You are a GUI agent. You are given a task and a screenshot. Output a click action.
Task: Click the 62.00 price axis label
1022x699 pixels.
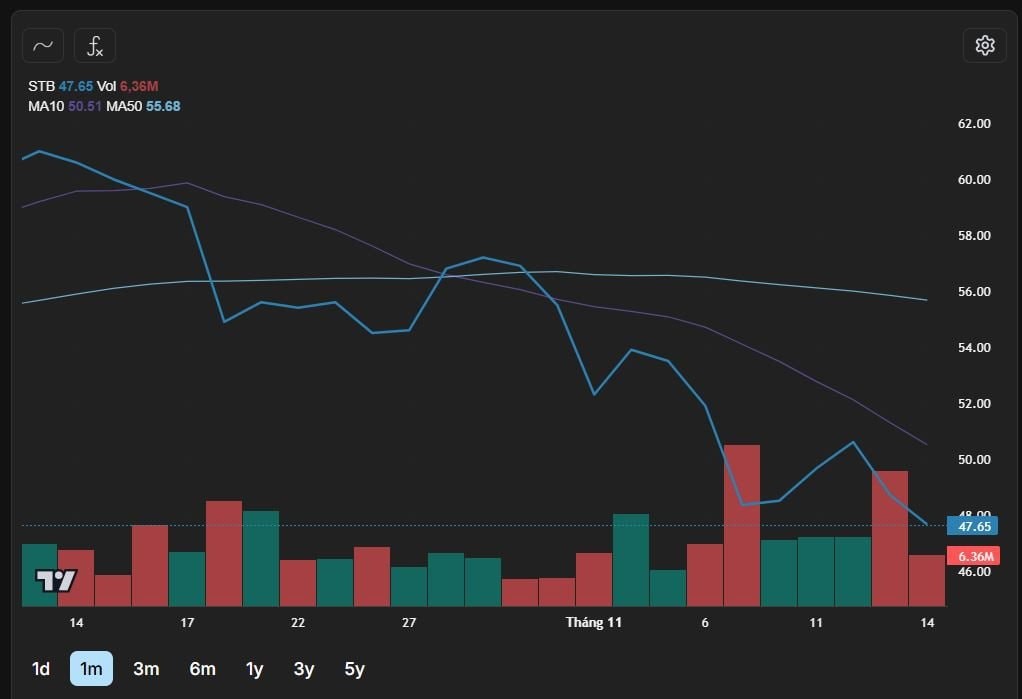click(973, 124)
